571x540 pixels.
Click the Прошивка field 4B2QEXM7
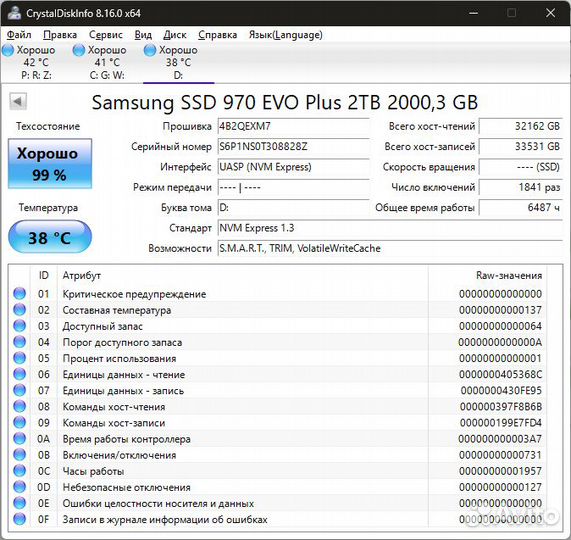294,126
